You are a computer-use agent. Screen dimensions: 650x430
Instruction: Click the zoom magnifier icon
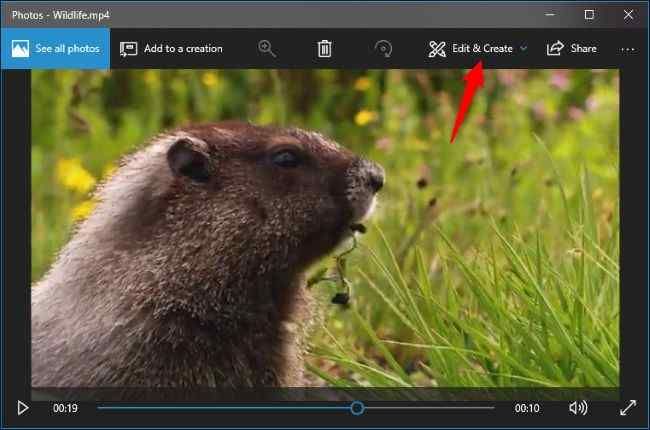267,48
